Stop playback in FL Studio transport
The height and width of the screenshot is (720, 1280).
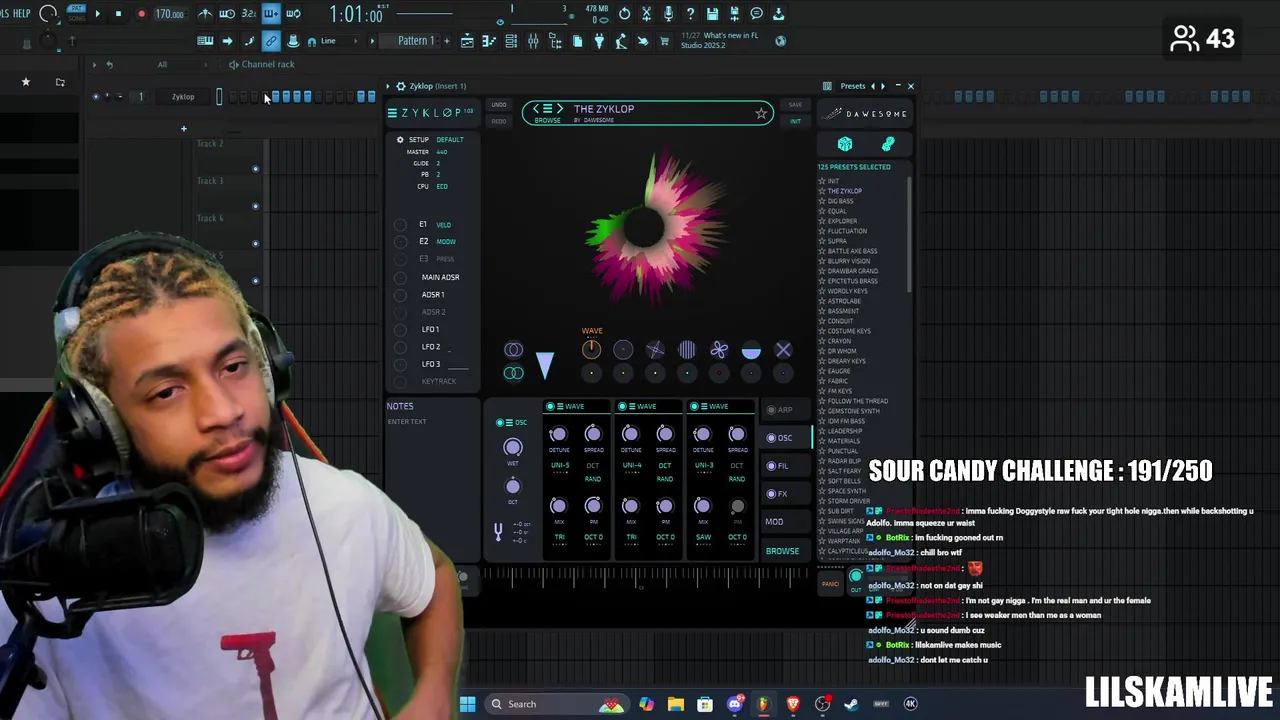tap(118, 14)
